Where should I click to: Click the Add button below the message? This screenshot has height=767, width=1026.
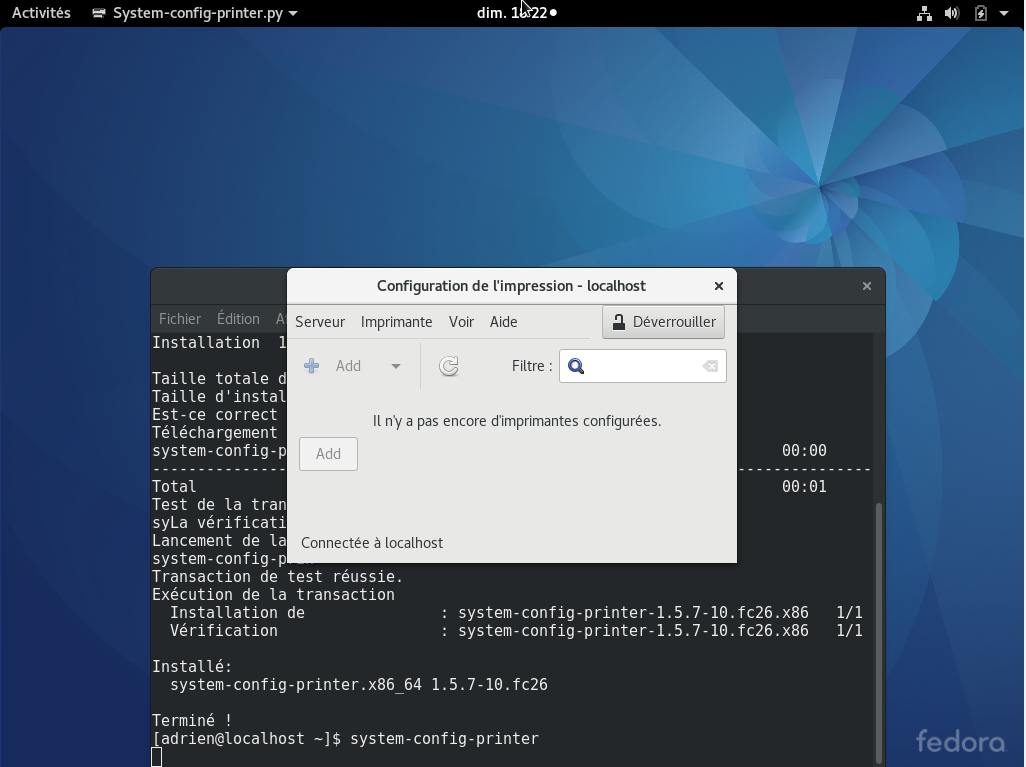328,454
